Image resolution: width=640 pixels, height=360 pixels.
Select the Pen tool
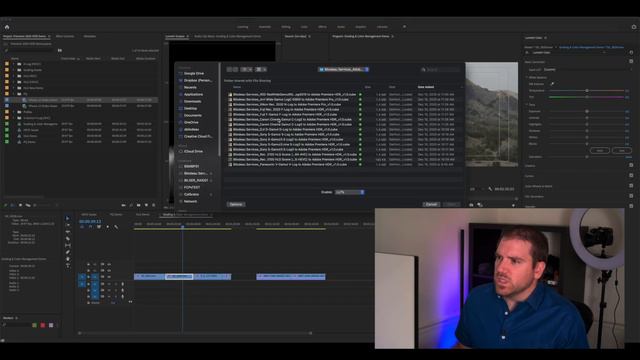(x=68, y=252)
